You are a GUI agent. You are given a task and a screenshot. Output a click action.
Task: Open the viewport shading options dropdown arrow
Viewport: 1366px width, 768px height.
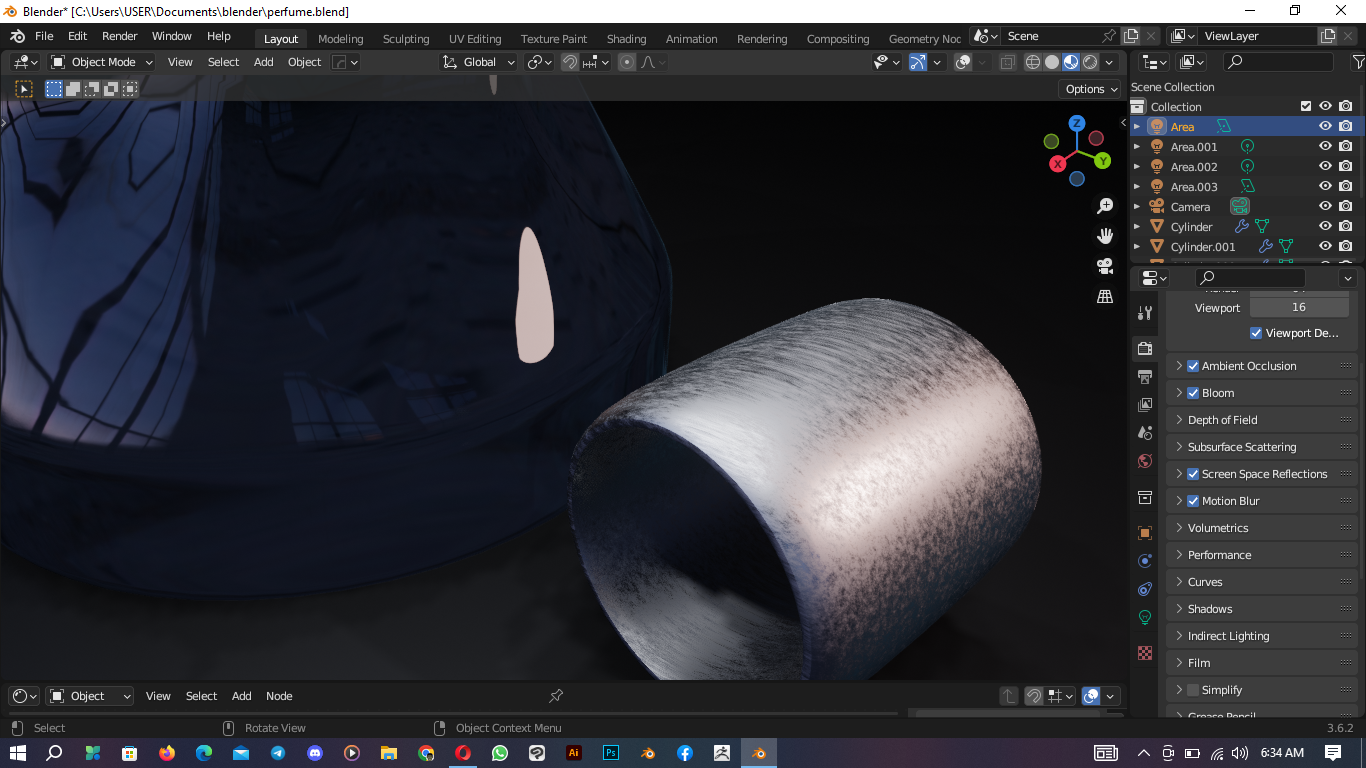[x=1109, y=62]
